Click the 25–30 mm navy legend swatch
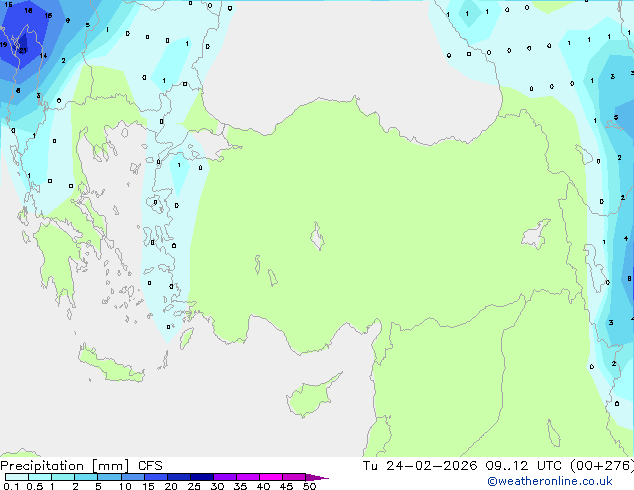 (x=201, y=477)
